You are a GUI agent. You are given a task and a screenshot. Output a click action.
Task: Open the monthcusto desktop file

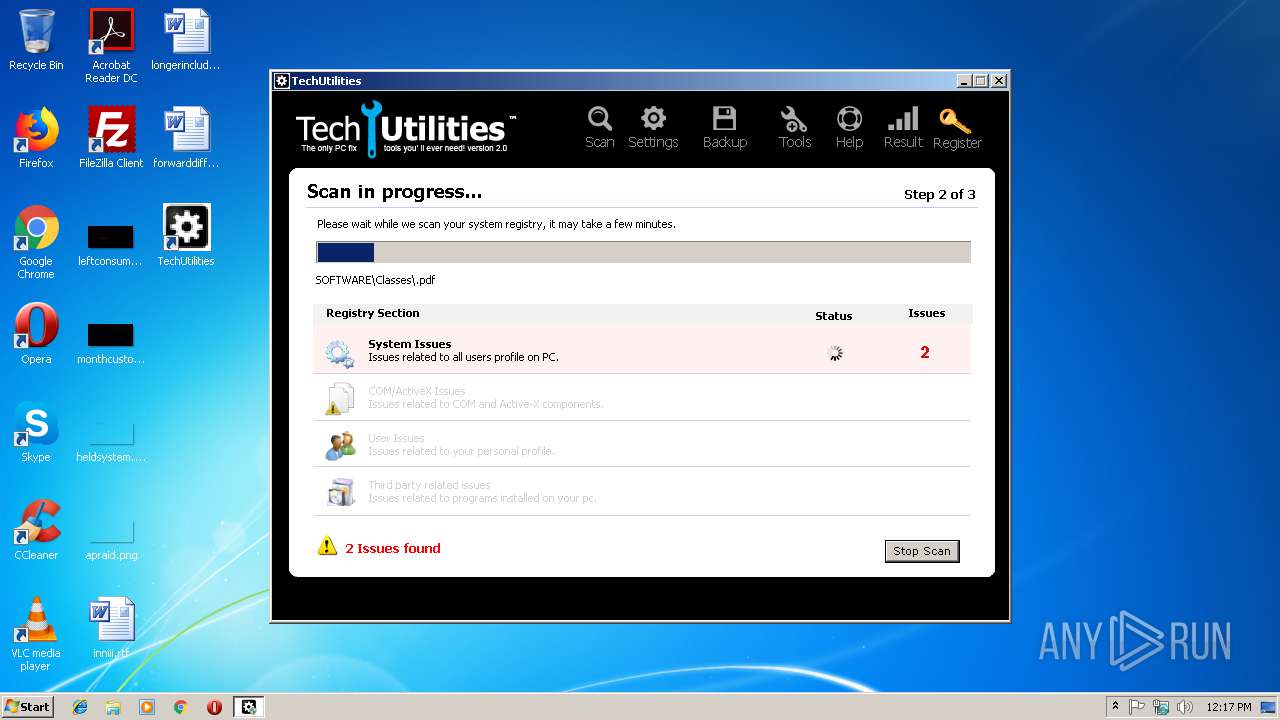click(110, 342)
